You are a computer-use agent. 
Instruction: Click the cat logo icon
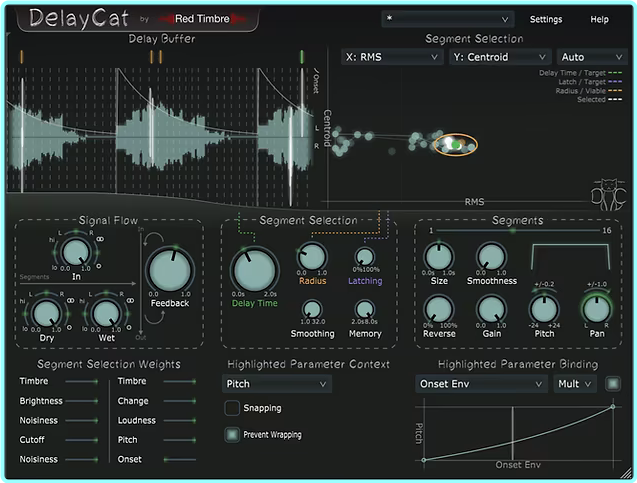[x=608, y=194]
